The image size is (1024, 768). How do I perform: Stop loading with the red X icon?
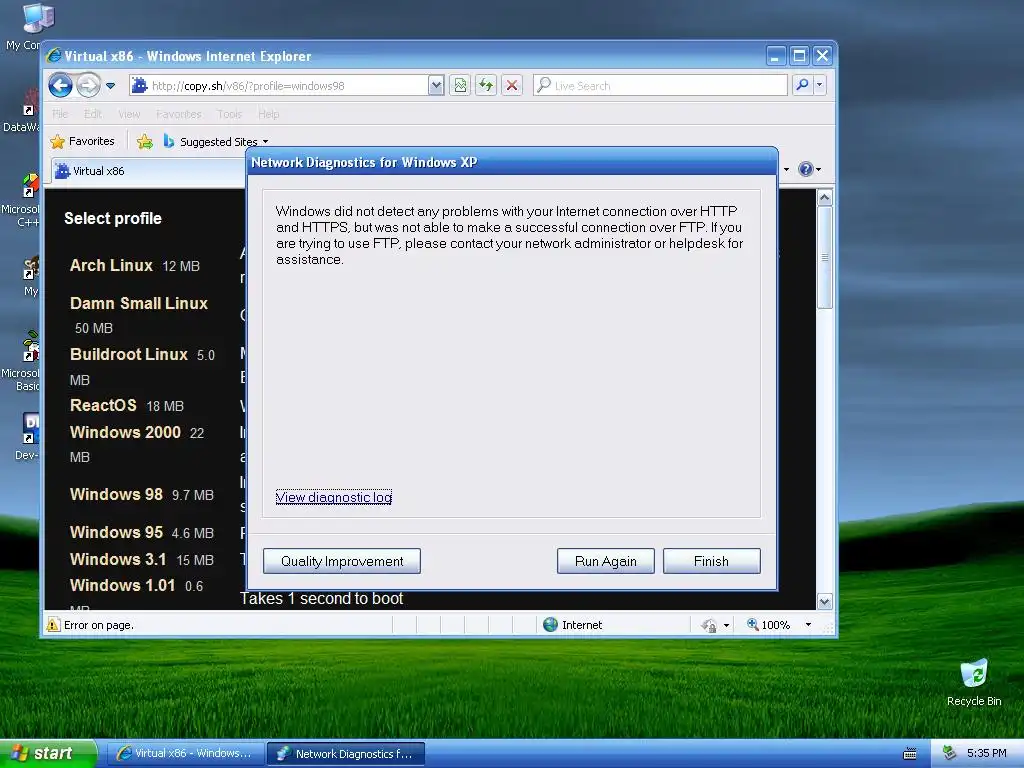[512, 86]
